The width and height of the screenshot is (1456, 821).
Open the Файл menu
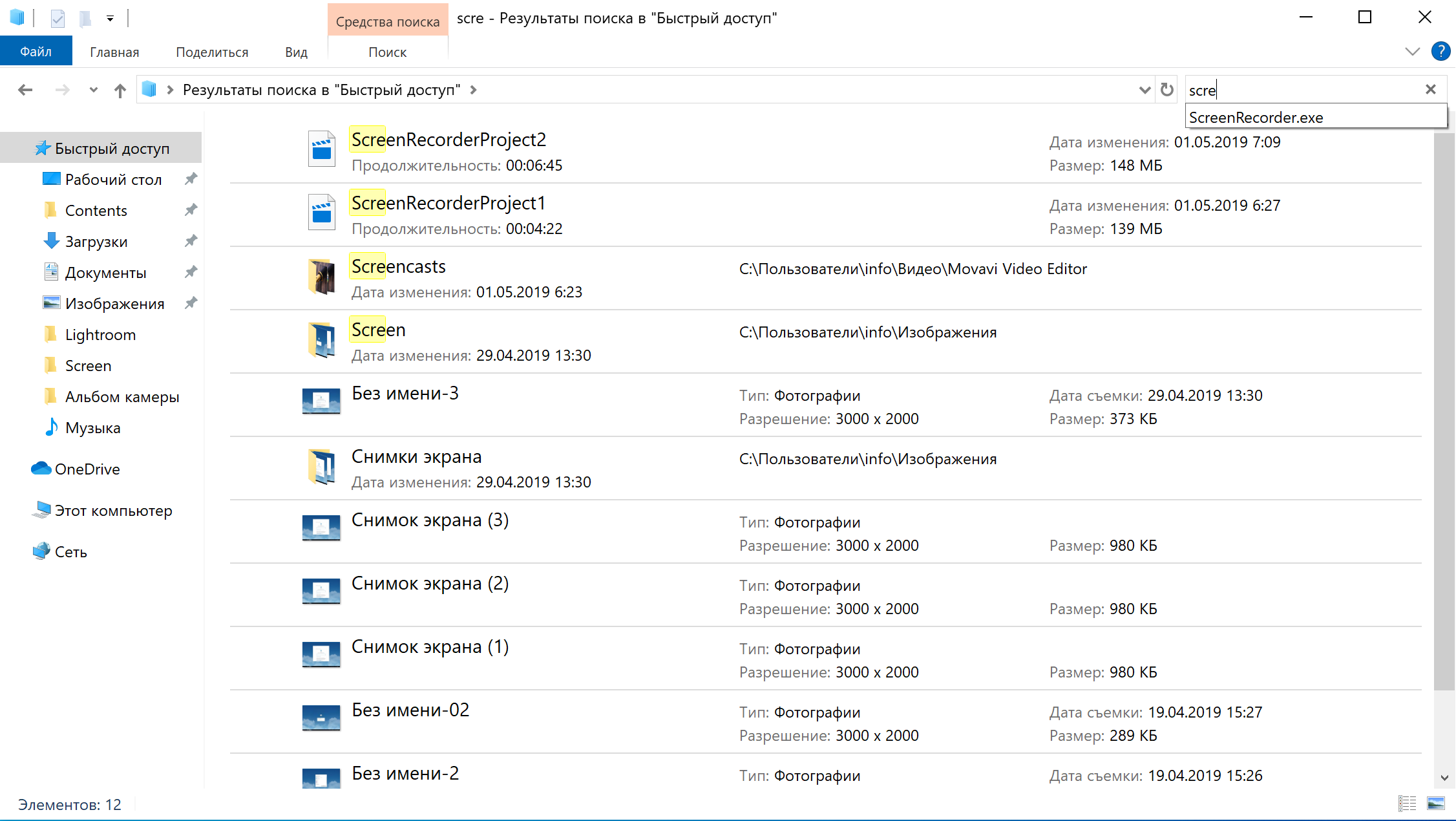pos(36,52)
